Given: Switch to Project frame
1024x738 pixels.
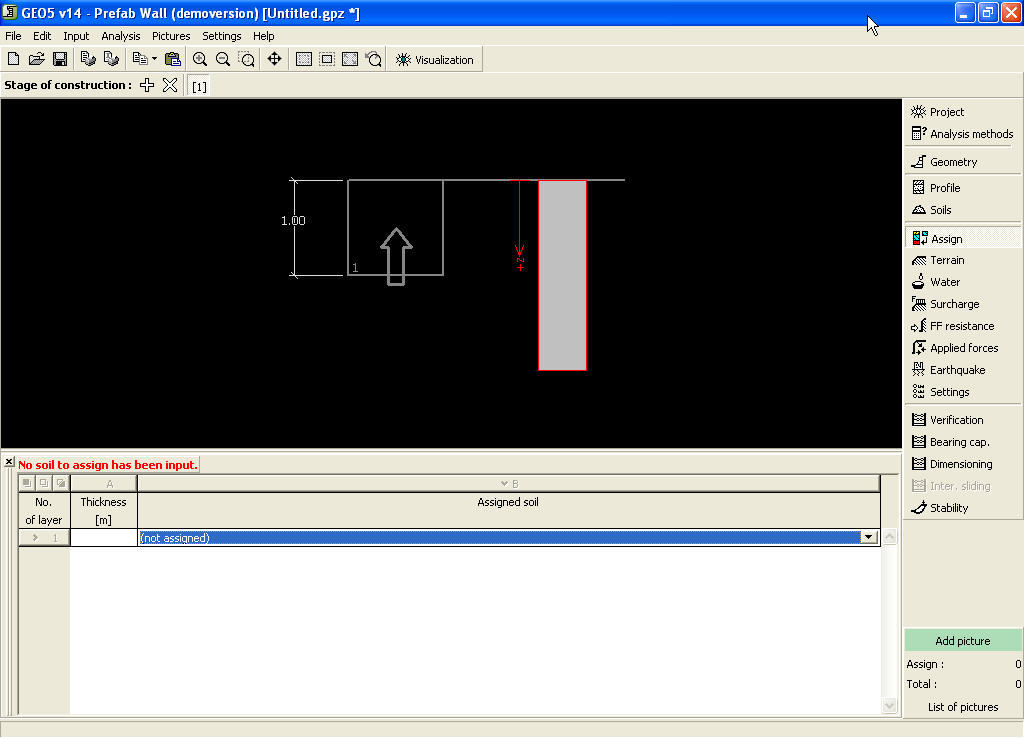Looking at the screenshot, I should [x=963, y=112].
